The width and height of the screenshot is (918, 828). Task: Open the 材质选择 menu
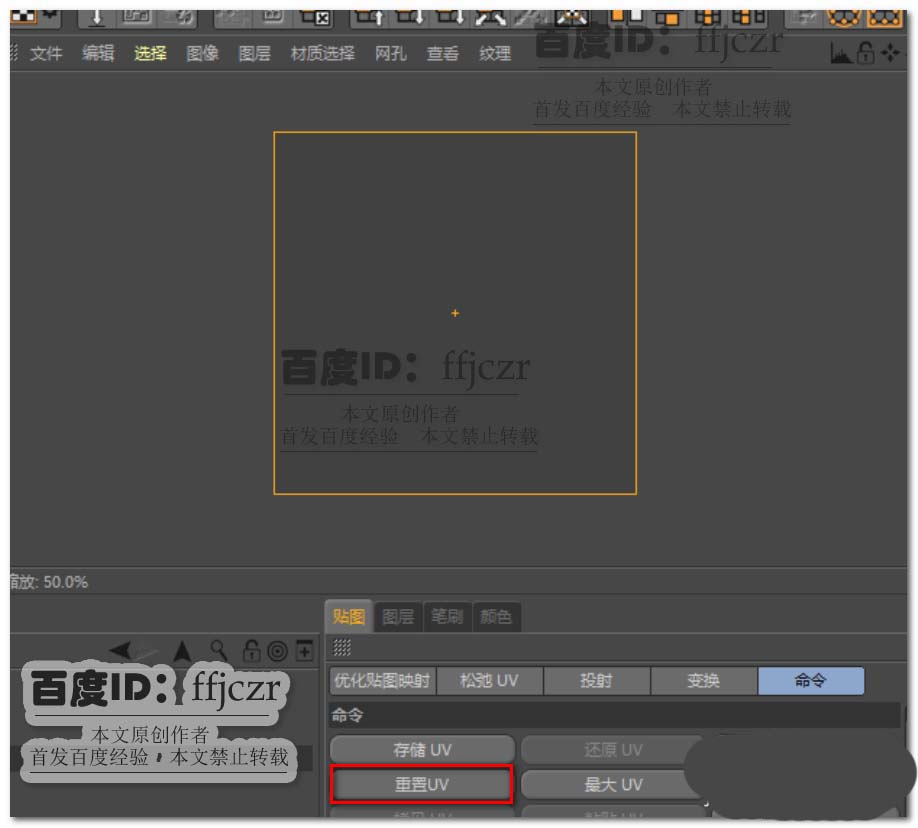323,54
